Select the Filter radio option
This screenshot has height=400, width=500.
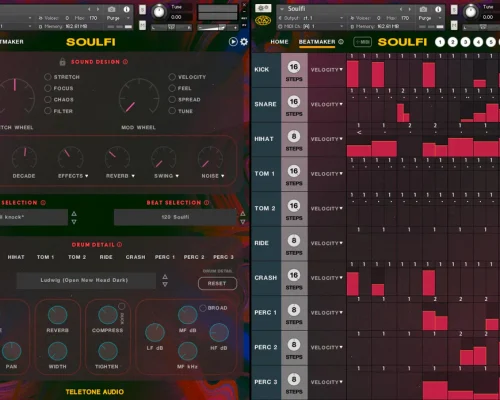coord(48,111)
